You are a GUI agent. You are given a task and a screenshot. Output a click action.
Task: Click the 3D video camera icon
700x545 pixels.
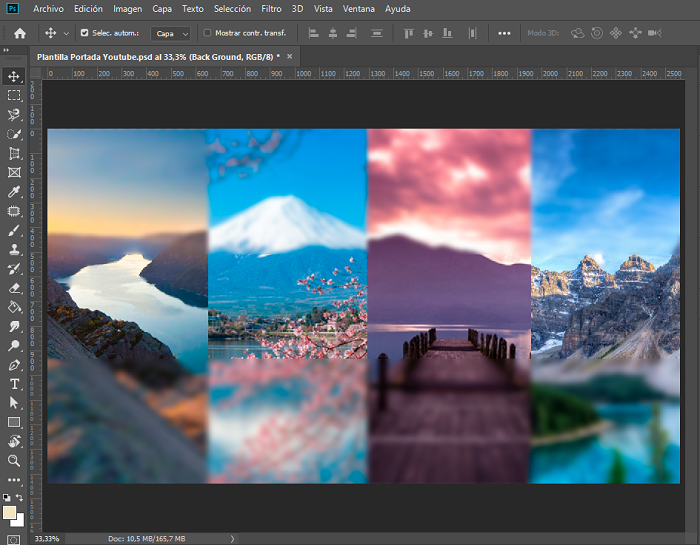point(654,33)
